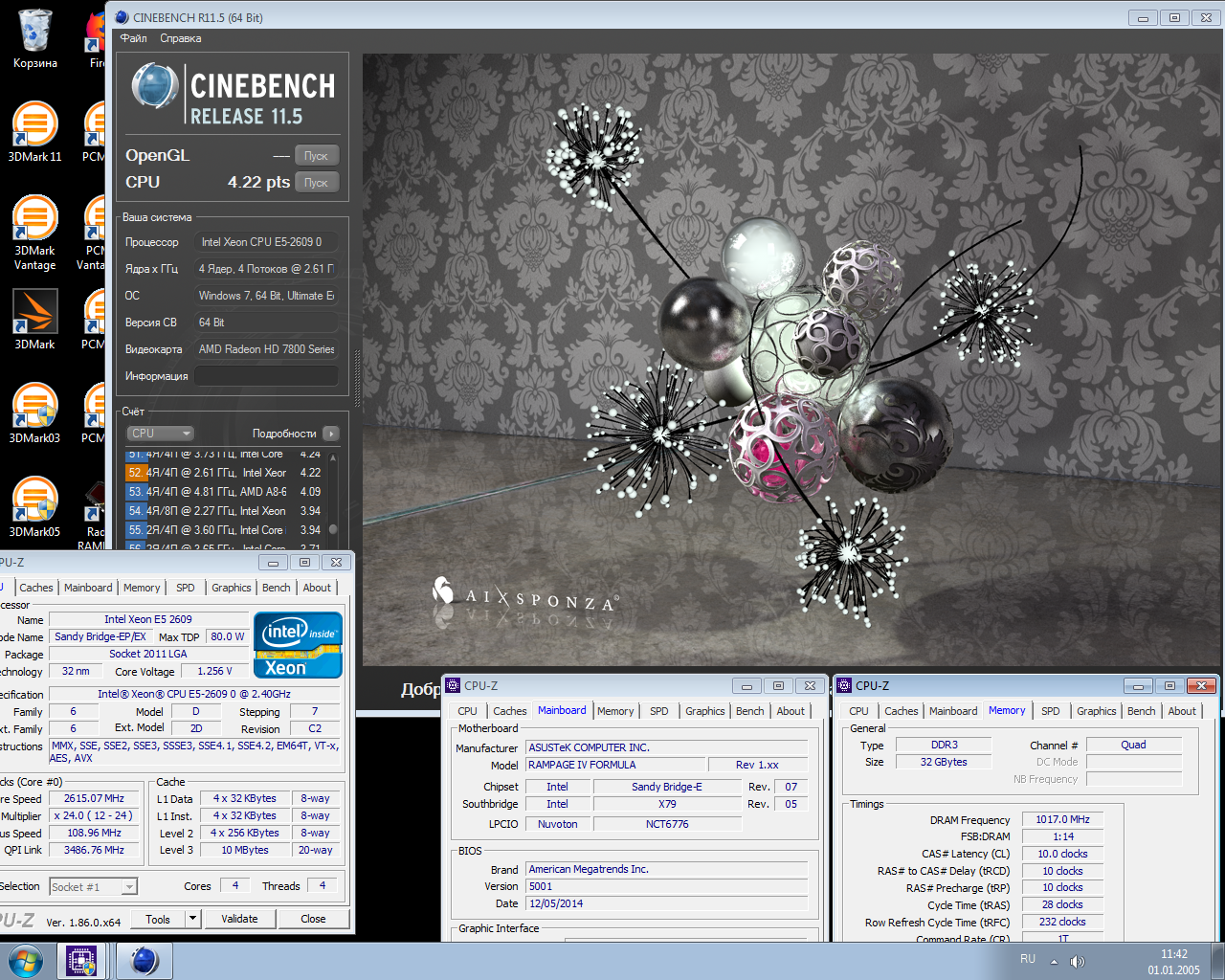
Task: Click the clock showing 11:42
Action: click(x=1173, y=954)
